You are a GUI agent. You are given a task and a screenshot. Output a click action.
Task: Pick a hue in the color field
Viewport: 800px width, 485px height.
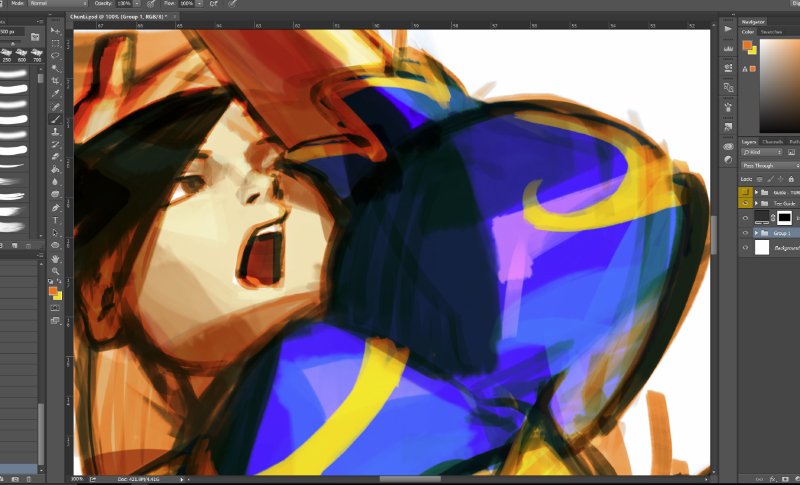(x=780, y=87)
